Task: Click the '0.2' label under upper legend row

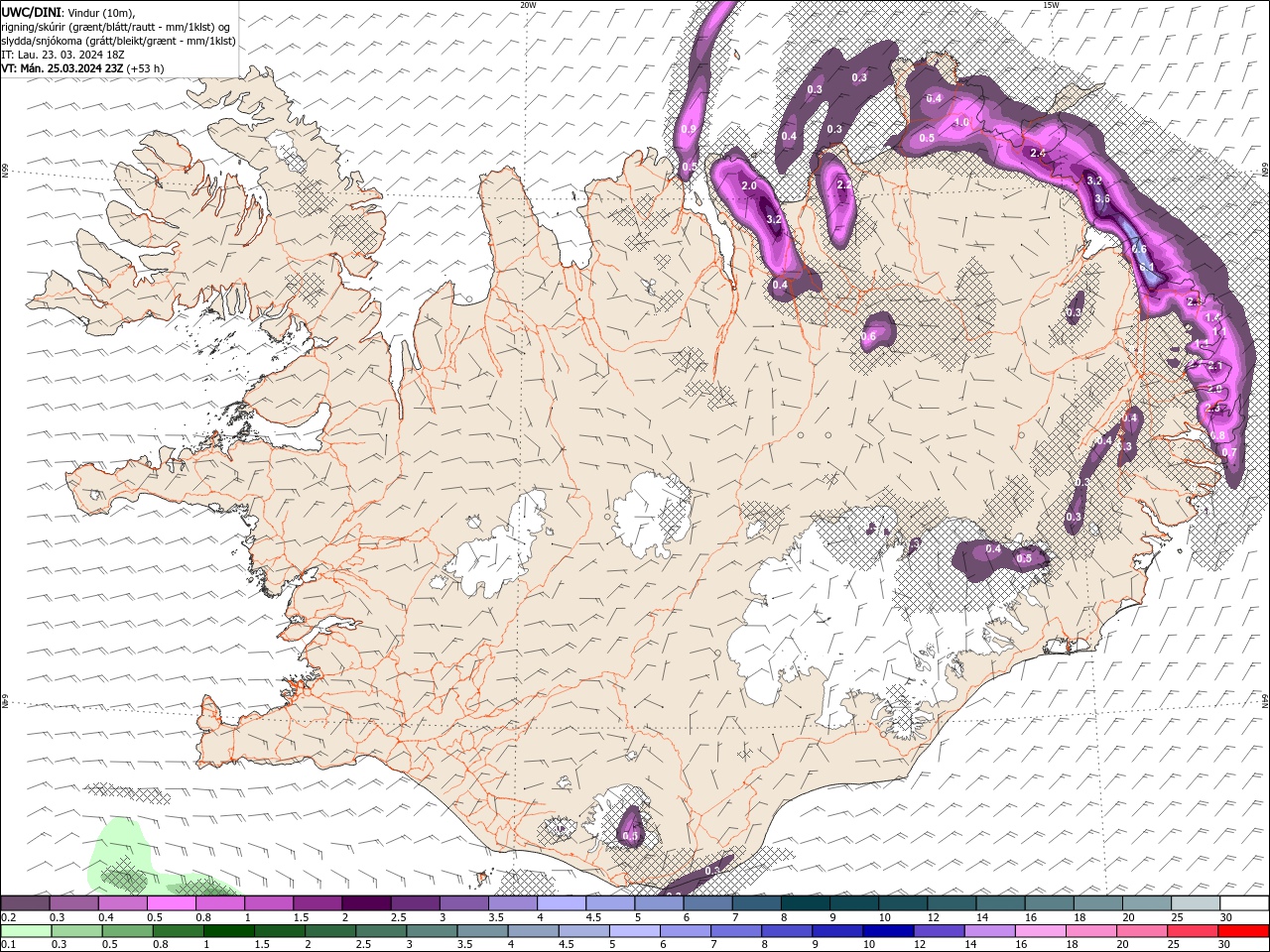Action: (9, 917)
